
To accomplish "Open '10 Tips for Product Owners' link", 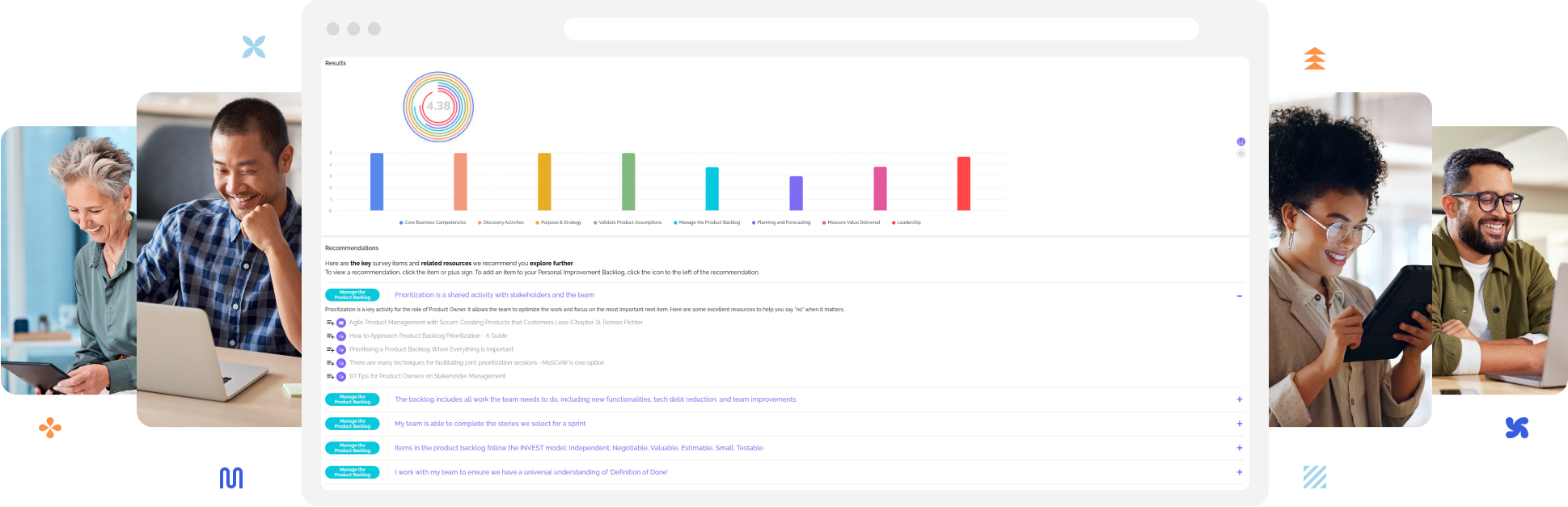I will tap(427, 376).
